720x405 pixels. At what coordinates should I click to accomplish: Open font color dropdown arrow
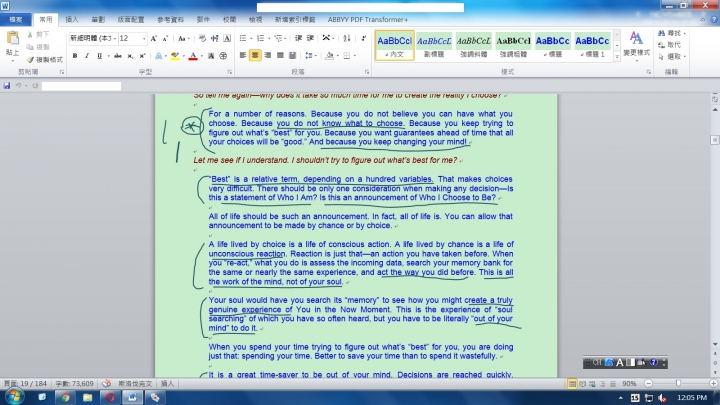click(x=201, y=56)
